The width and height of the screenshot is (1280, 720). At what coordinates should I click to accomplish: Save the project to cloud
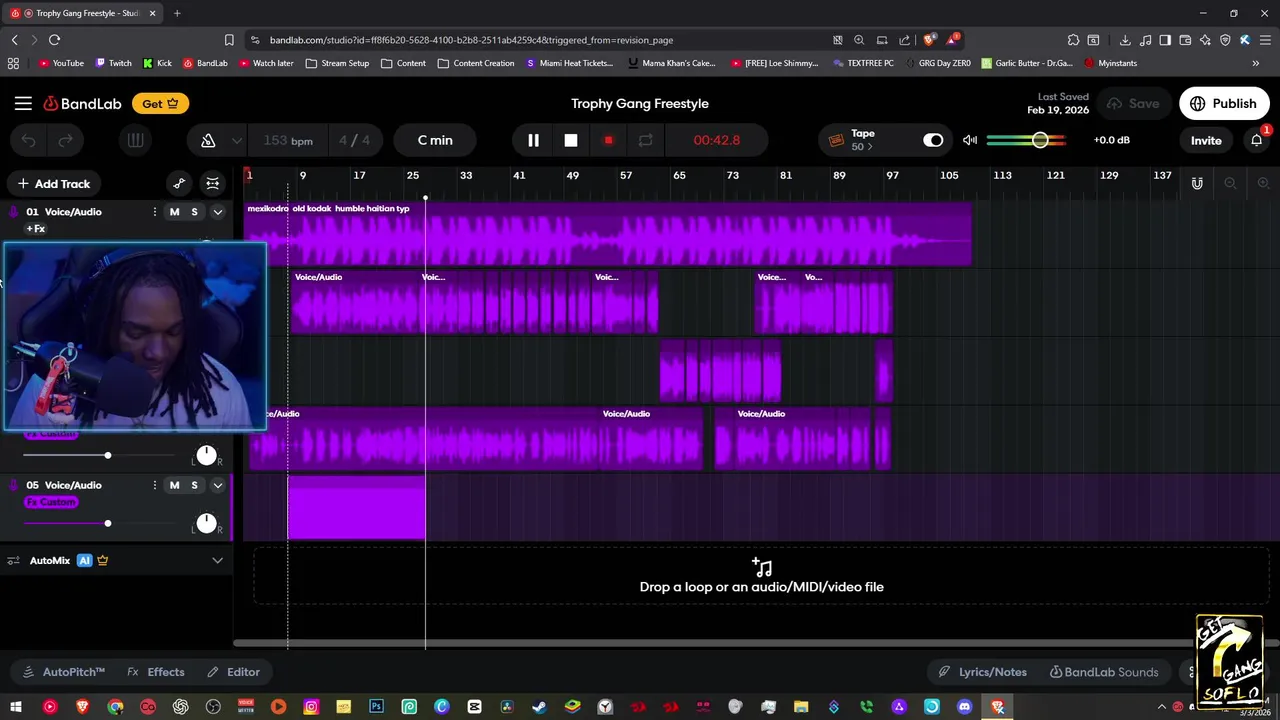(1133, 103)
